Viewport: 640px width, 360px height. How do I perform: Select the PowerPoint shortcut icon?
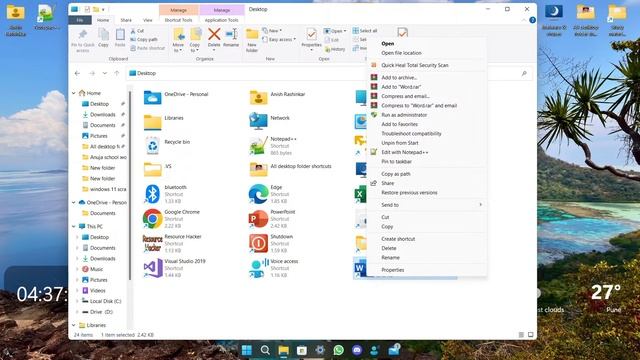pyautogui.click(x=258, y=219)
